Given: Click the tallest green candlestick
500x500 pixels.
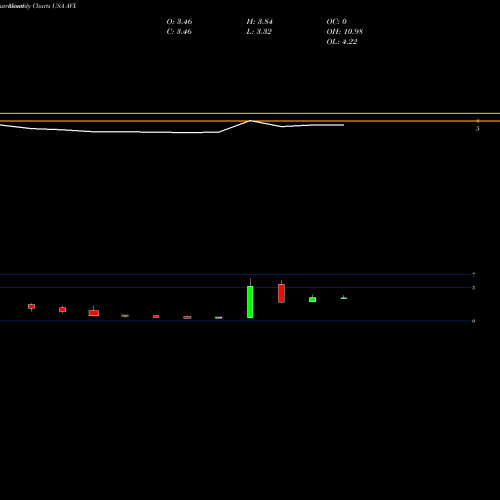Looking at the screenshot, I should (x=250, y=302).
